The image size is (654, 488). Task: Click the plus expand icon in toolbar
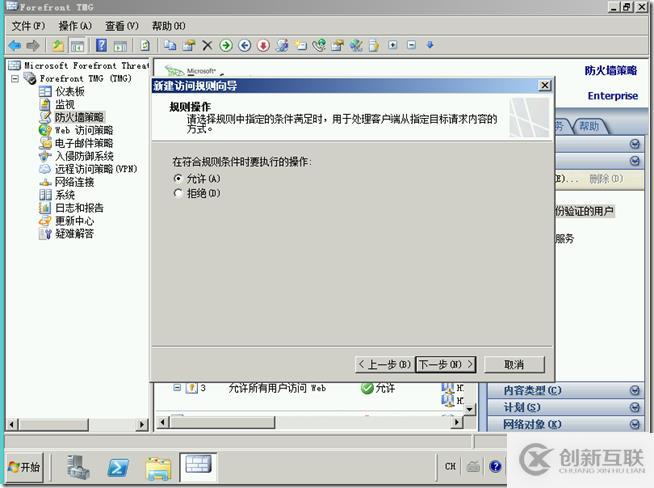[392, 45]
